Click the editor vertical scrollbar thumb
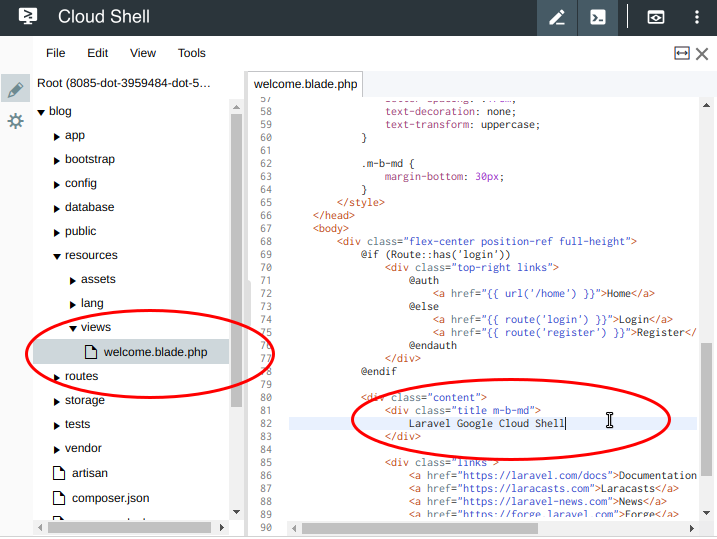The image size is (717, 539). coord(706,410)
